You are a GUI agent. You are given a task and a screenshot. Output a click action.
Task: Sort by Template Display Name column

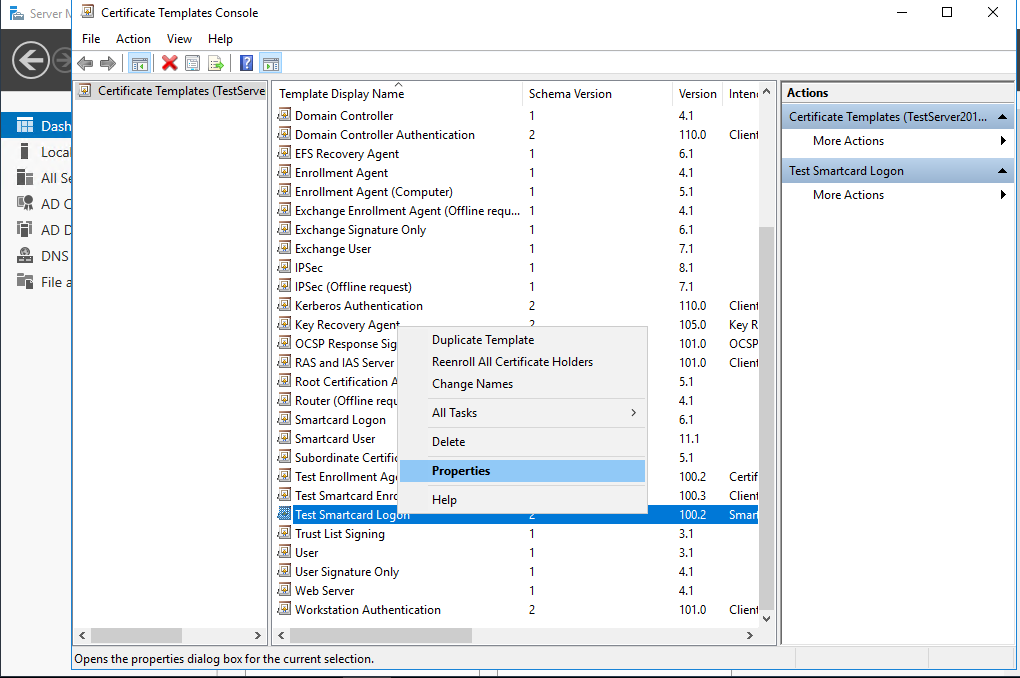(341, 94)
